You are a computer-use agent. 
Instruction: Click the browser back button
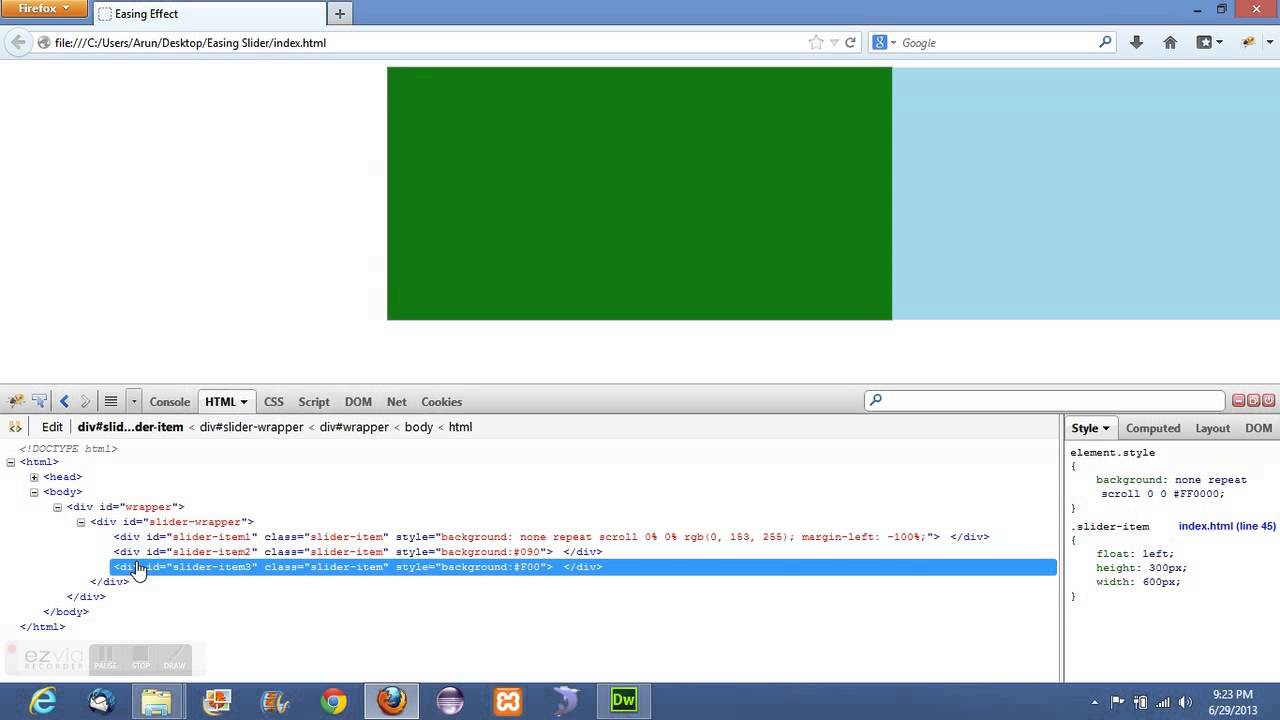point(17,42)
